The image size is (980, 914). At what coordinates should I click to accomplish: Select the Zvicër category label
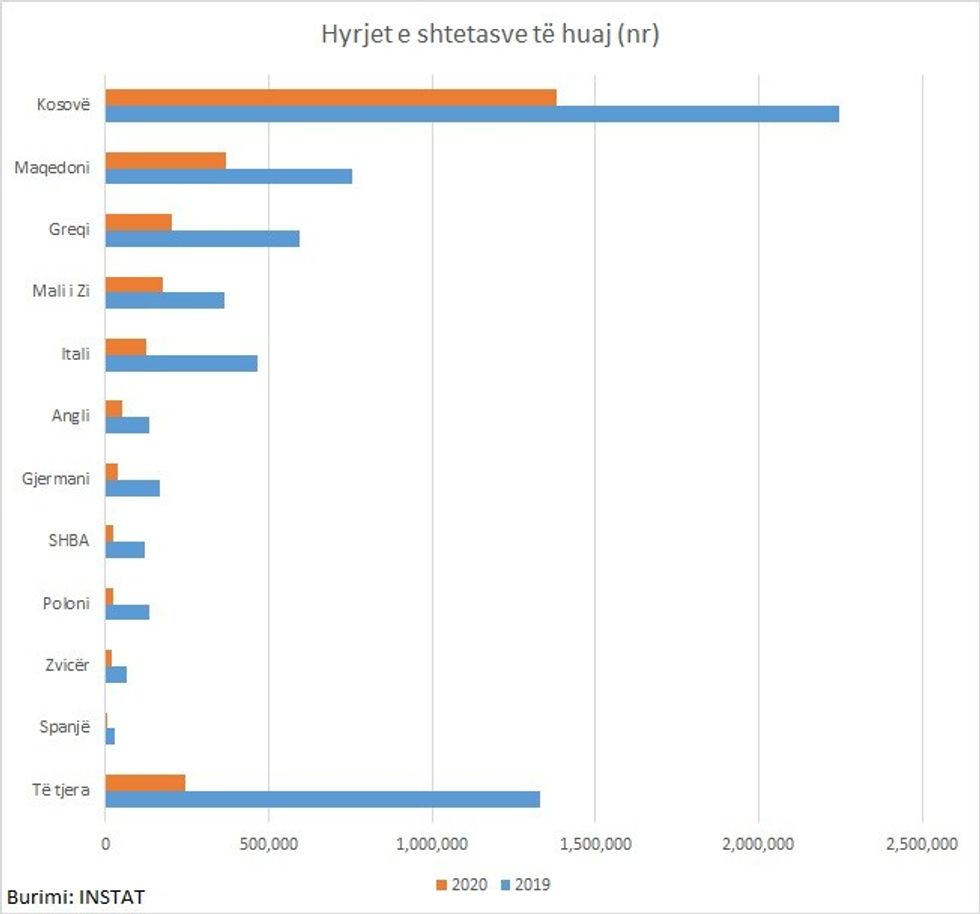67,665
